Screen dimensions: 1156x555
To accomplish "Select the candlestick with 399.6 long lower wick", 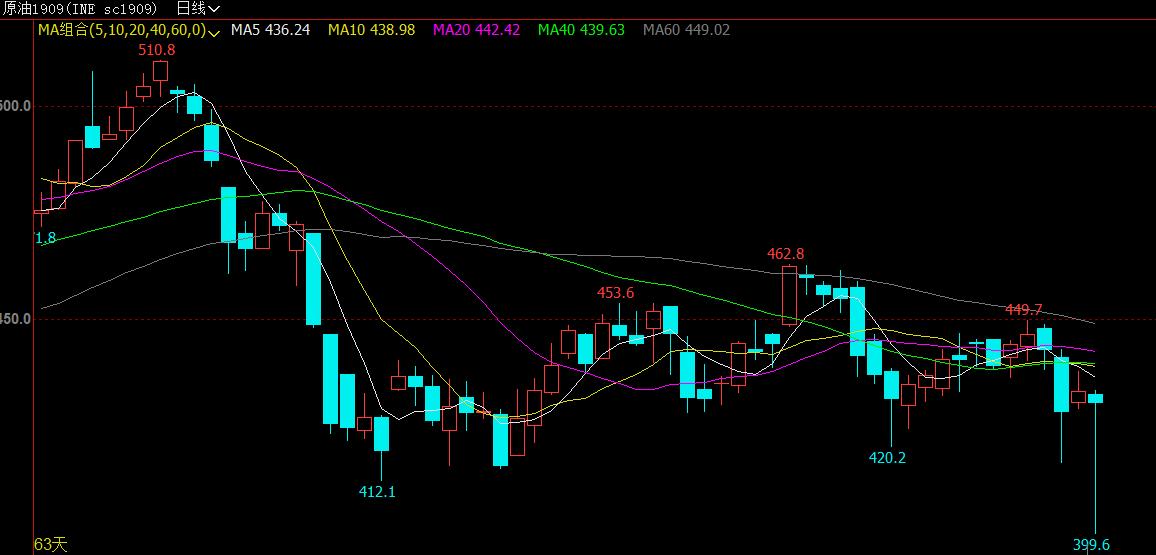I will point(1096,462).
